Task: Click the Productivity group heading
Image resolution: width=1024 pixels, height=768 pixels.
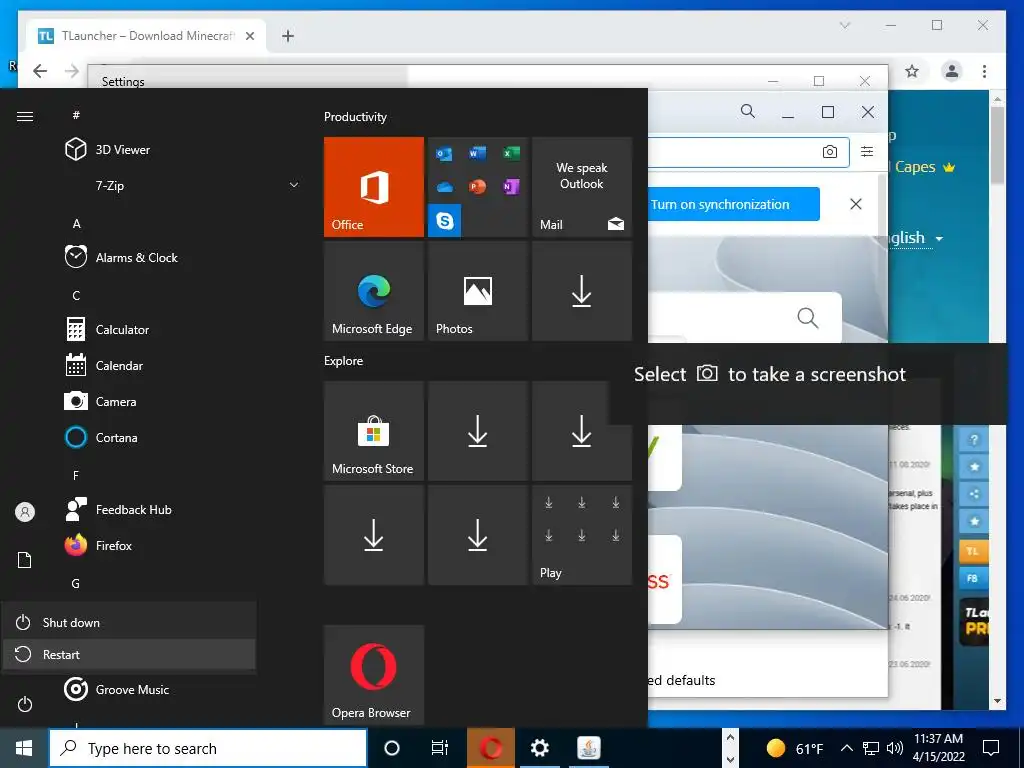Action: click(x=355, y=117)
